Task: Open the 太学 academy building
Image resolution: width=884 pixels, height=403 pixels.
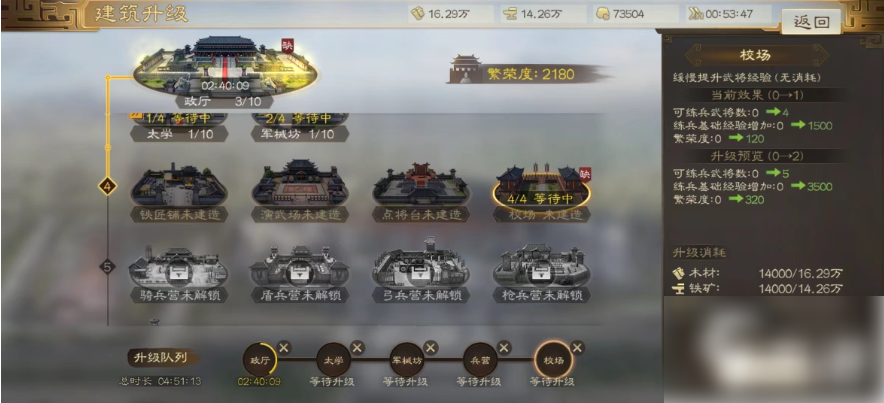Action: (x=179, y=127)
